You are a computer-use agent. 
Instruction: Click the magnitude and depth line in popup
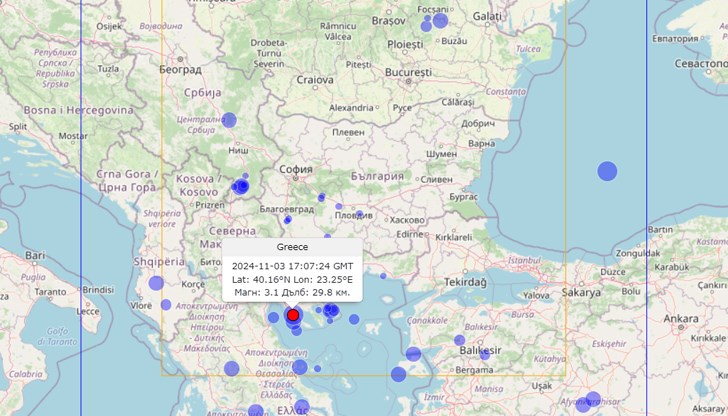[292, 293]
